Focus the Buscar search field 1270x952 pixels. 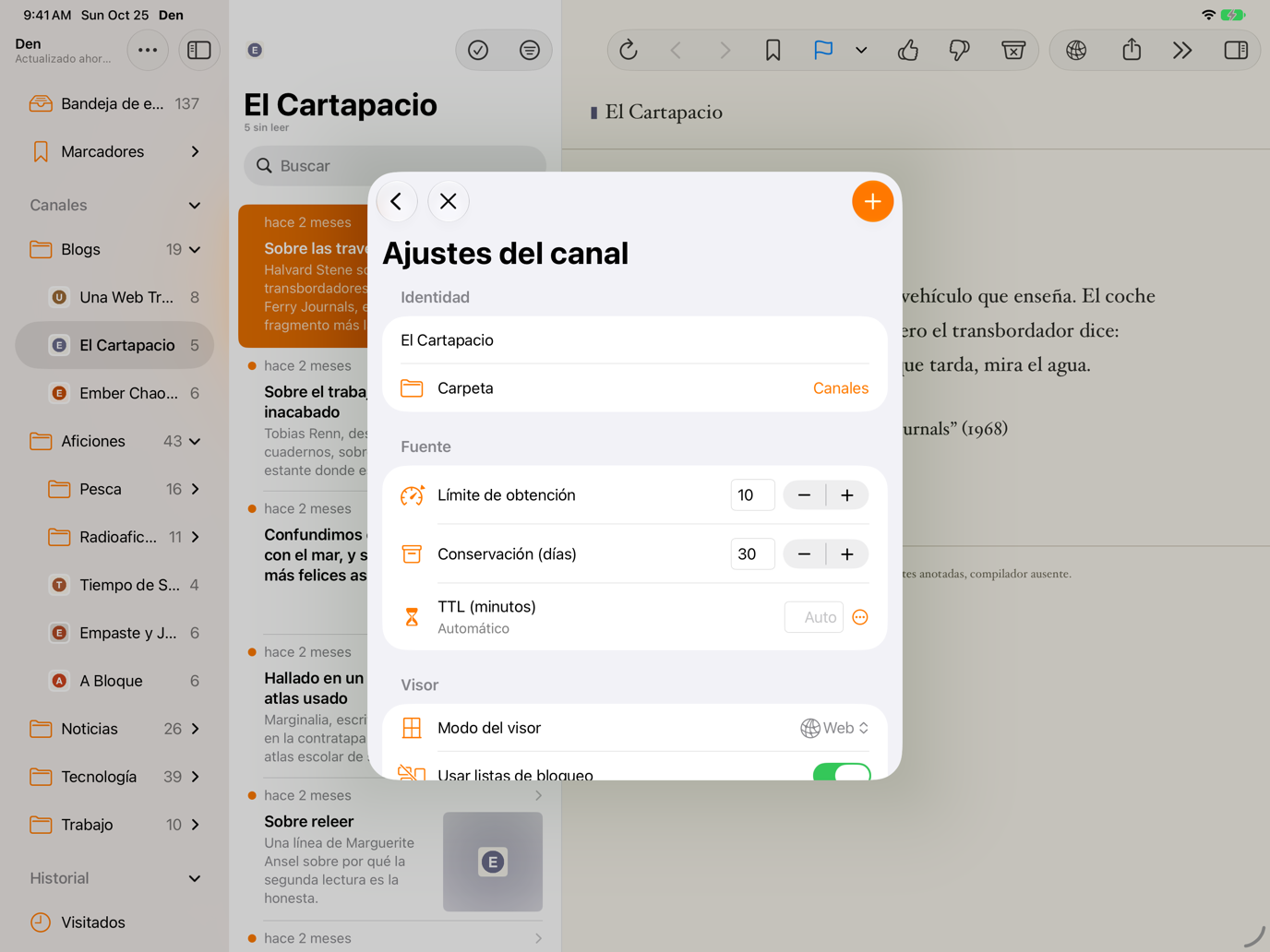pyautogui.click(x=395, y=166)
